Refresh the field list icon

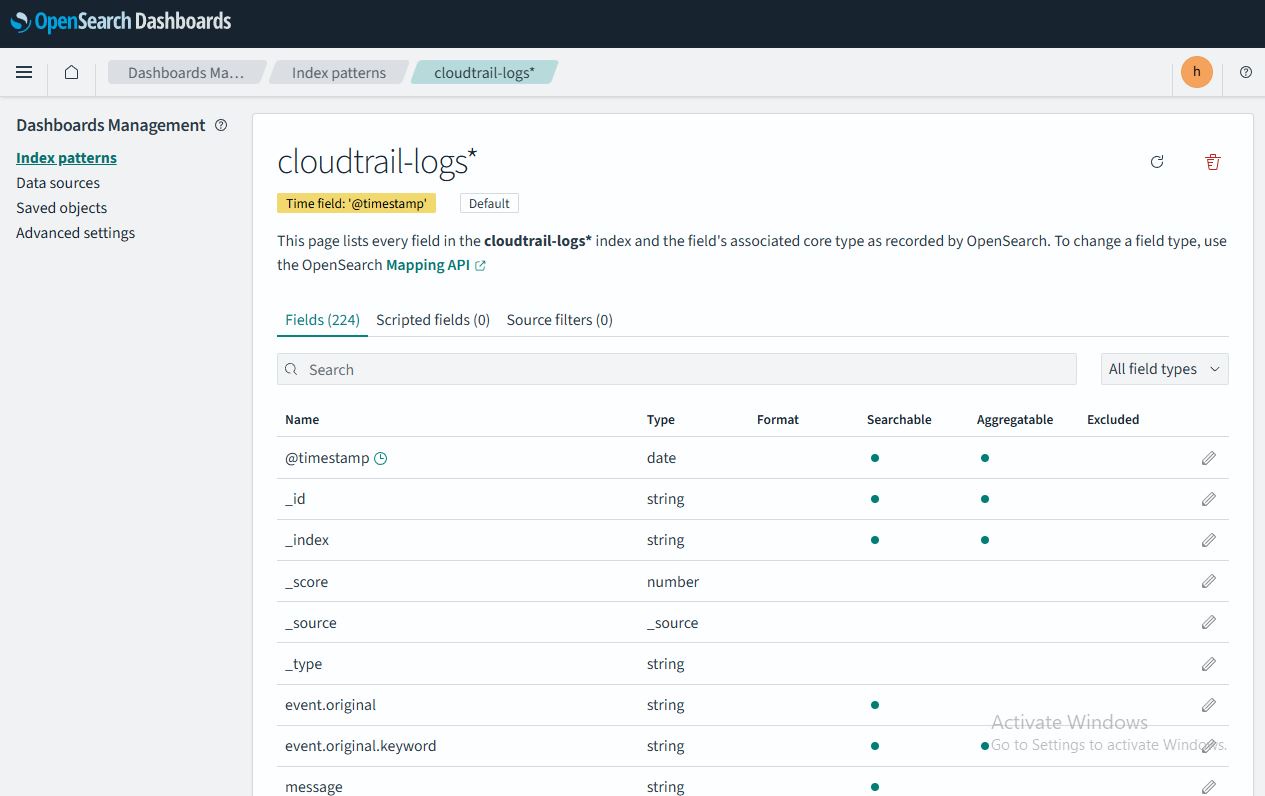(x=1157, y=161)
